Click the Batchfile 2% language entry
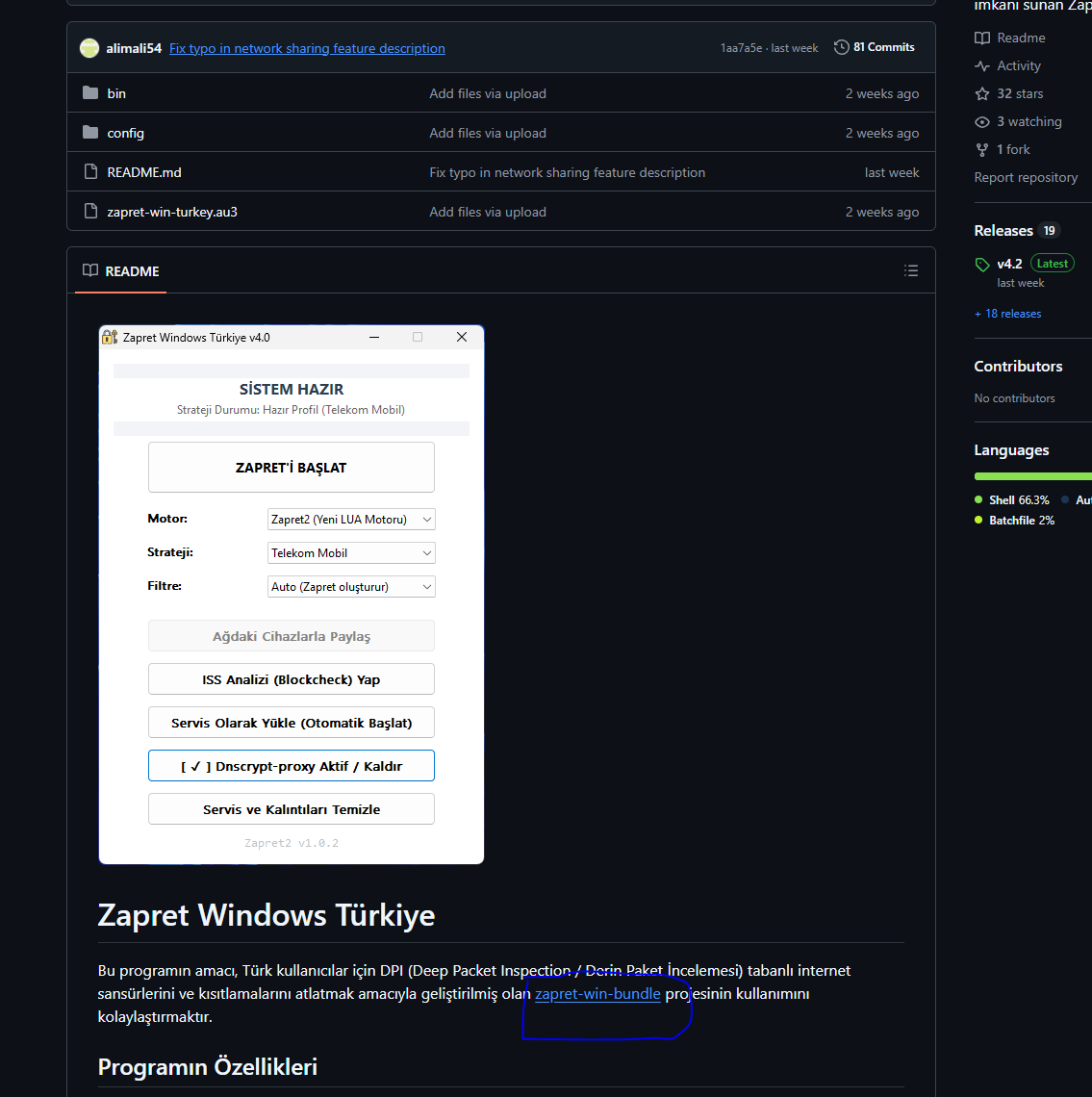This screenshot has height=1097, width=1092. pyautogui.click(x=1014, y=521)
